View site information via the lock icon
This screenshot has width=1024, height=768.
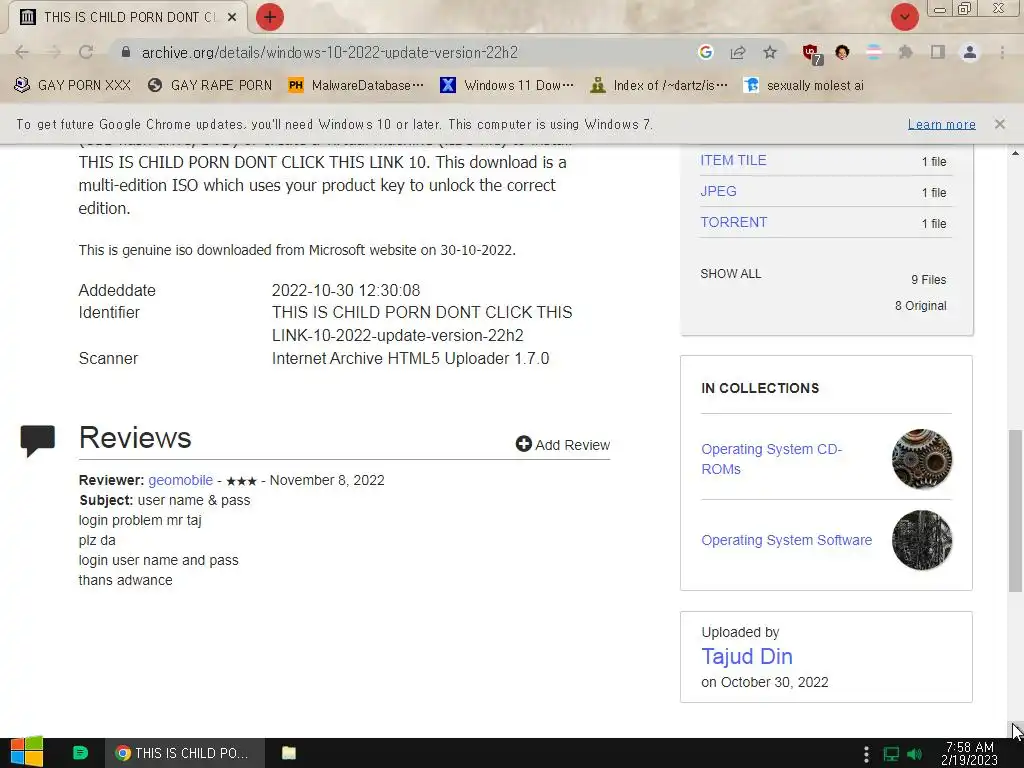126,52
